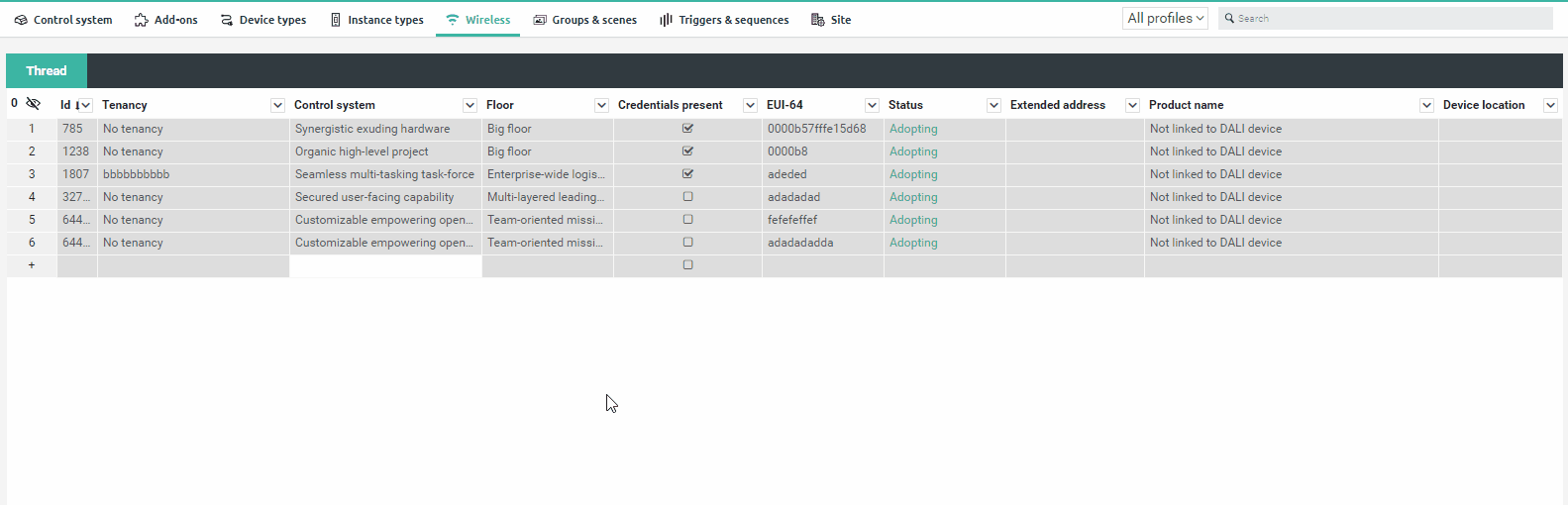
Task: Click Multi-layered leading... floor cell
Action: (548, 197)
